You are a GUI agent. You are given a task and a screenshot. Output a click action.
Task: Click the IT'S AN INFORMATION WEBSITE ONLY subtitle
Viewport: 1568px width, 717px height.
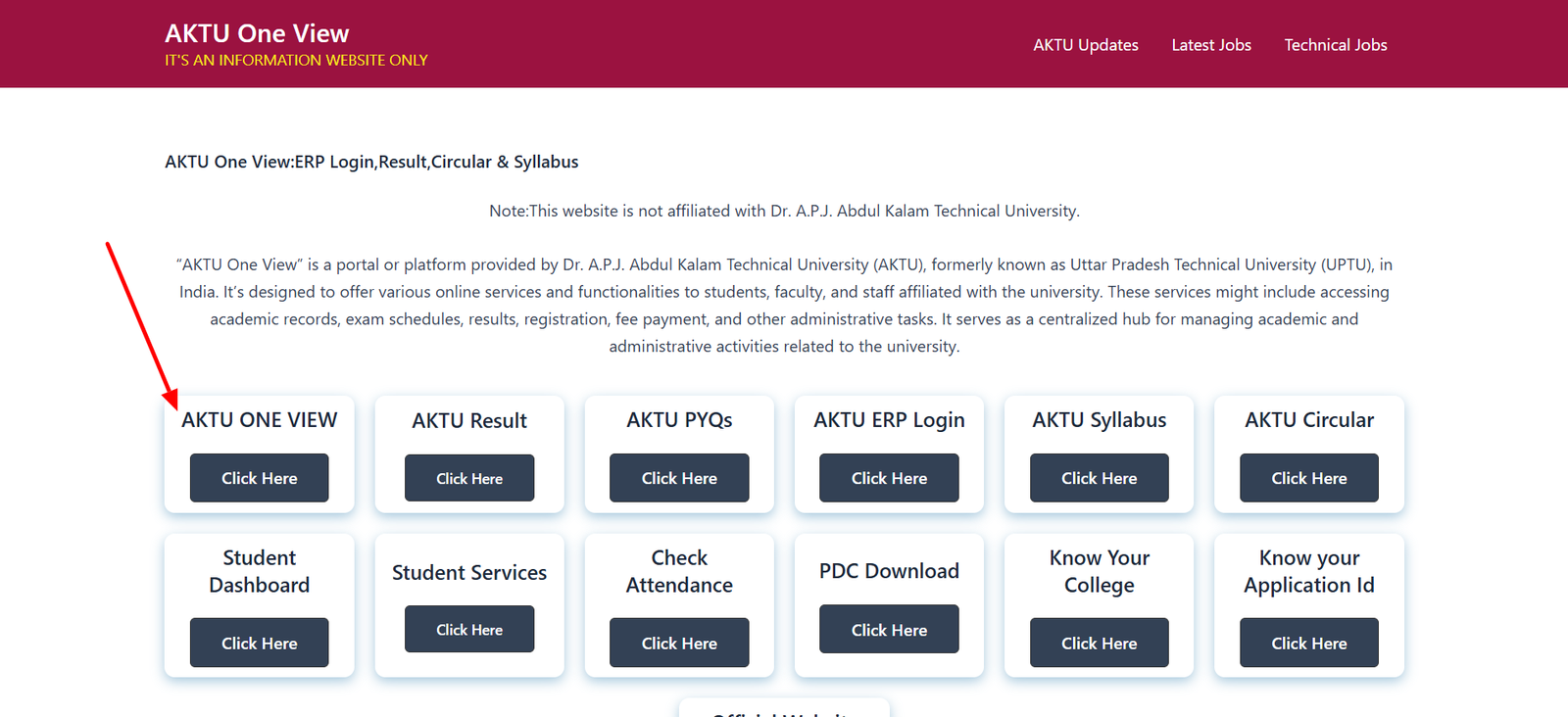click(x=296, y=60)
